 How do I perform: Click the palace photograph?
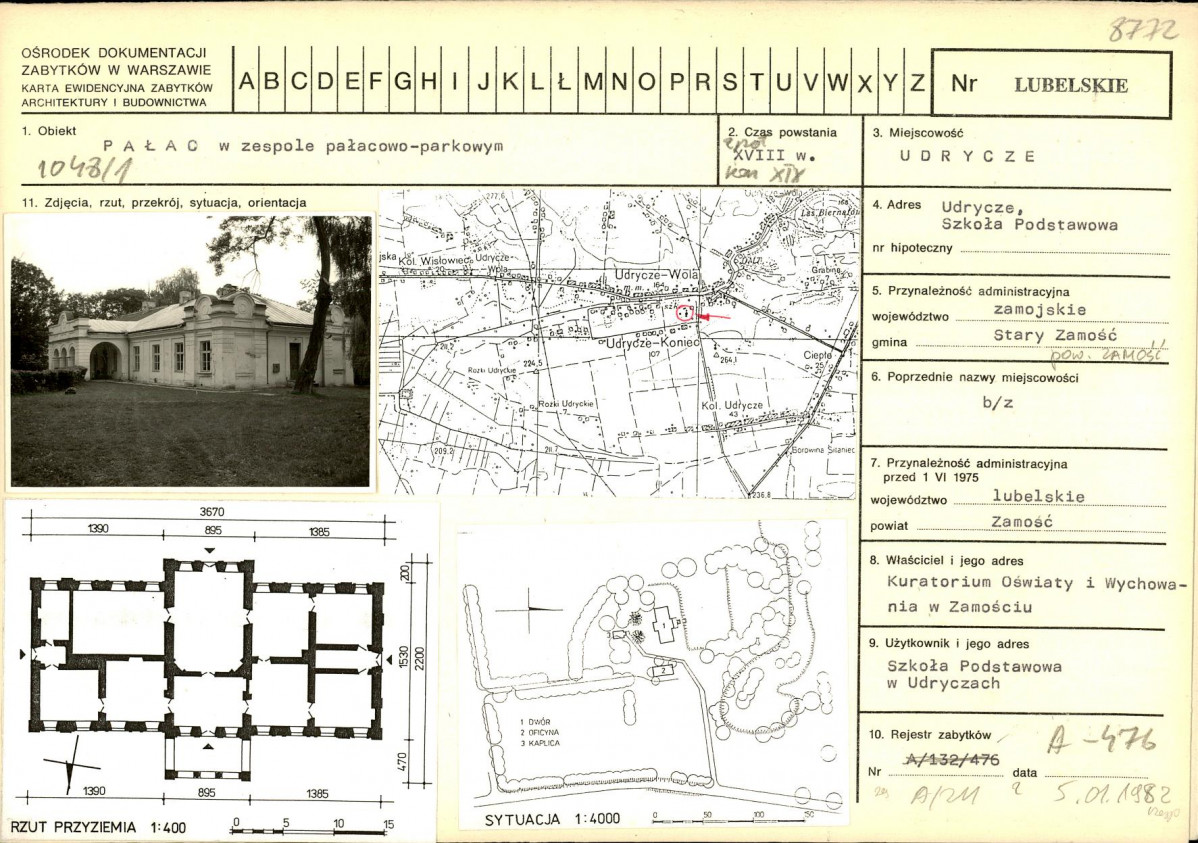pos(190,351)
